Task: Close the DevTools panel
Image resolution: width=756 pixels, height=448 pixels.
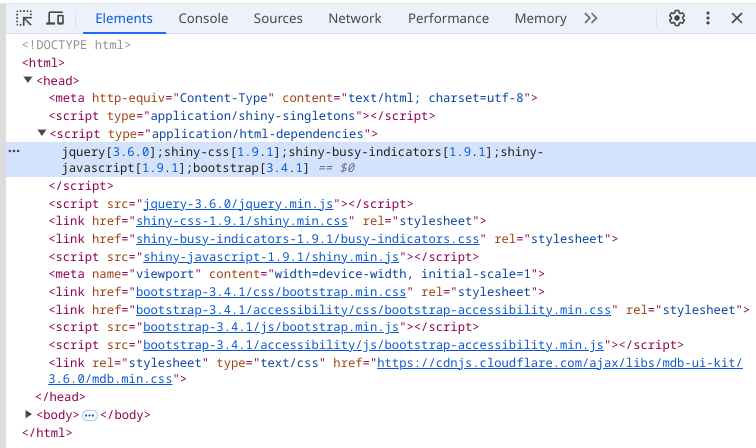Action: click(737, 18)
